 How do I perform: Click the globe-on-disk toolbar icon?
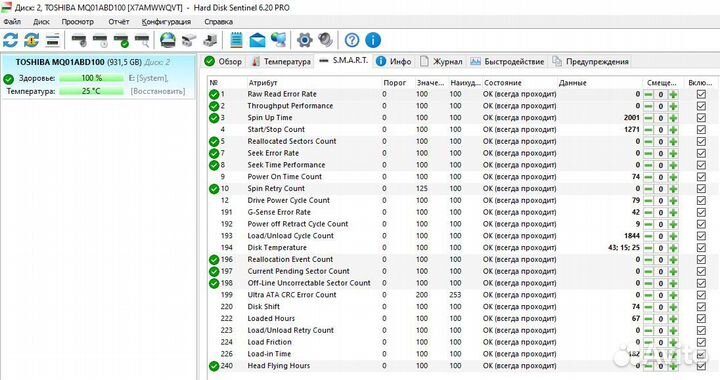168,40
